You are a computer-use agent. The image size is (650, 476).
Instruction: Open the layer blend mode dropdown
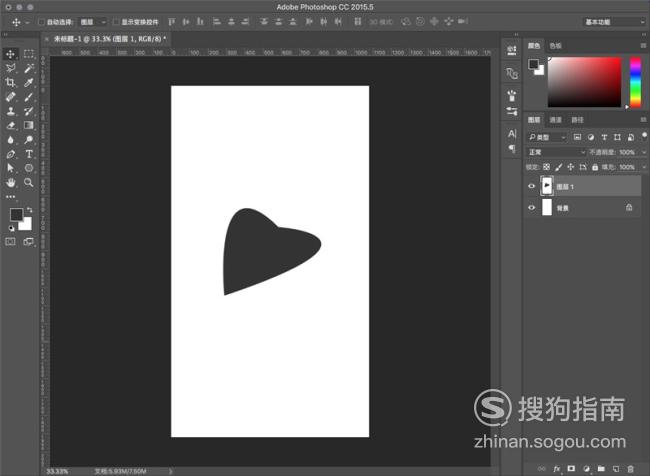[556, 152]
